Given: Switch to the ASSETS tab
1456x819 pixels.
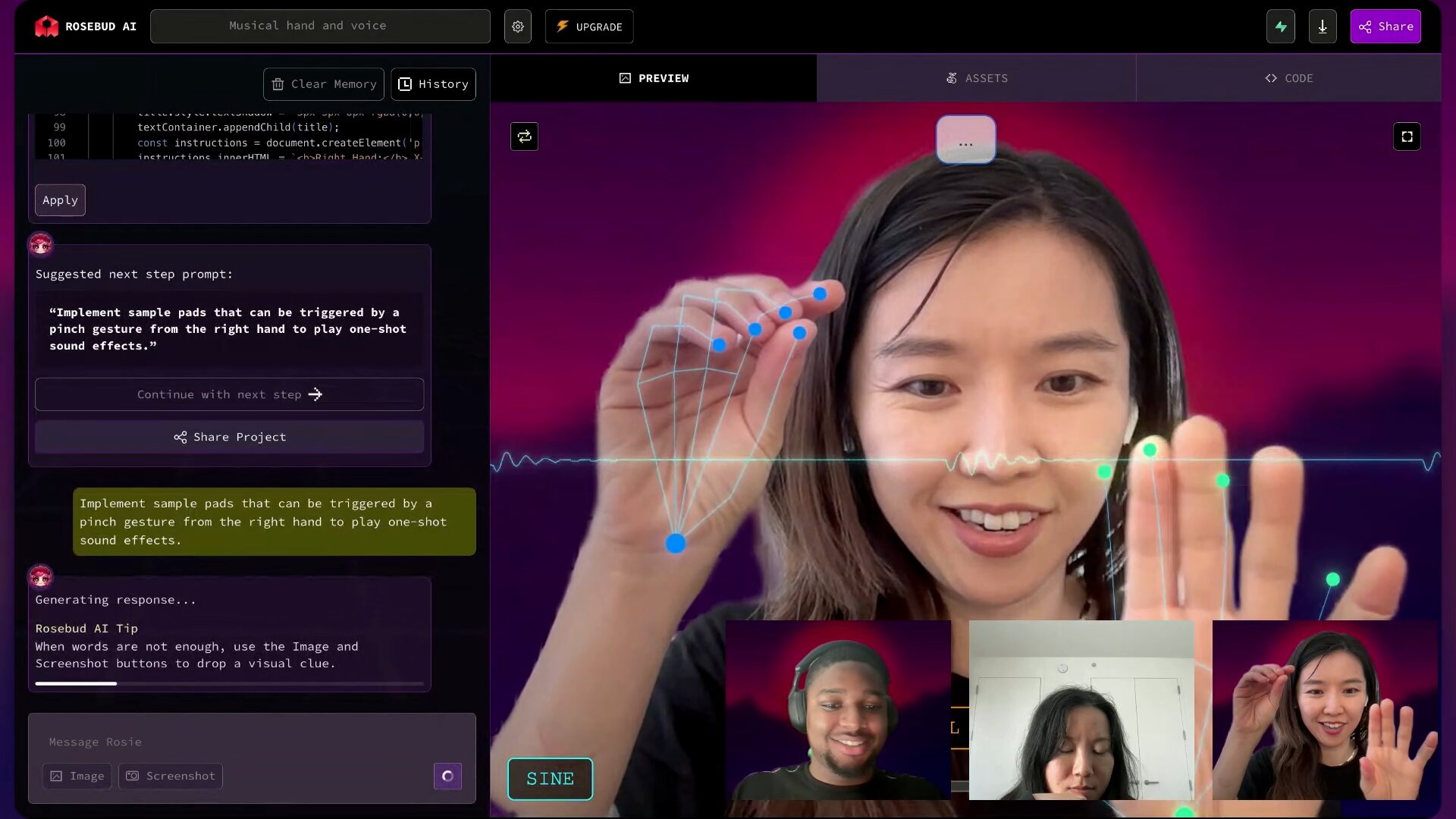Looking at the screenshot, I should 977,77.
